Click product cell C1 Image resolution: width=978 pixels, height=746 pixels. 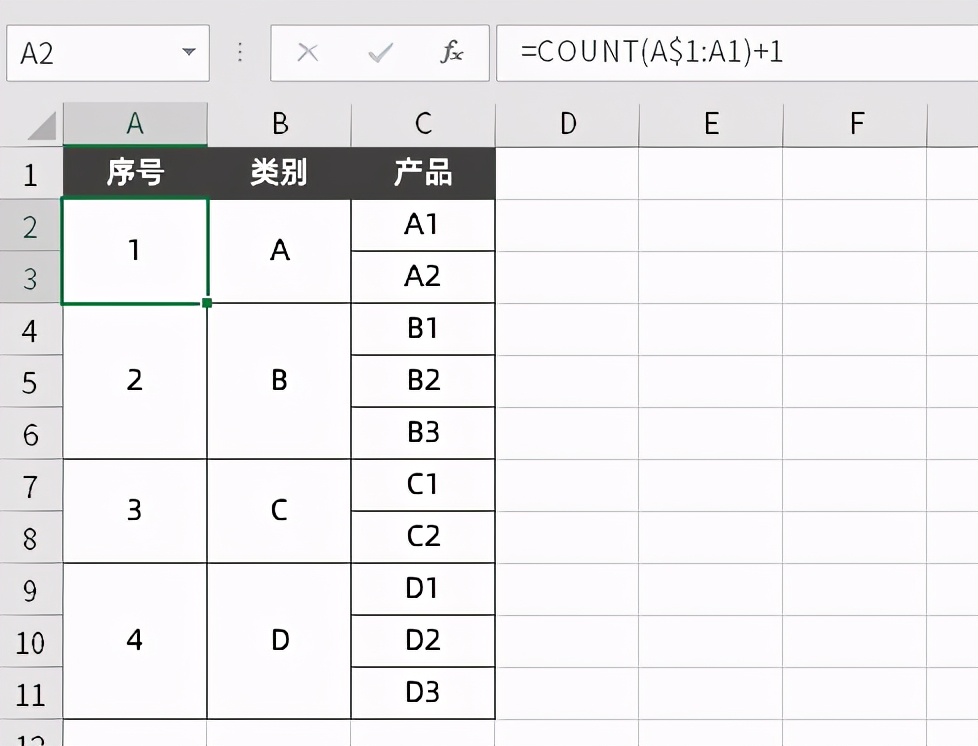pyautogui.click(x=423, y=485)
